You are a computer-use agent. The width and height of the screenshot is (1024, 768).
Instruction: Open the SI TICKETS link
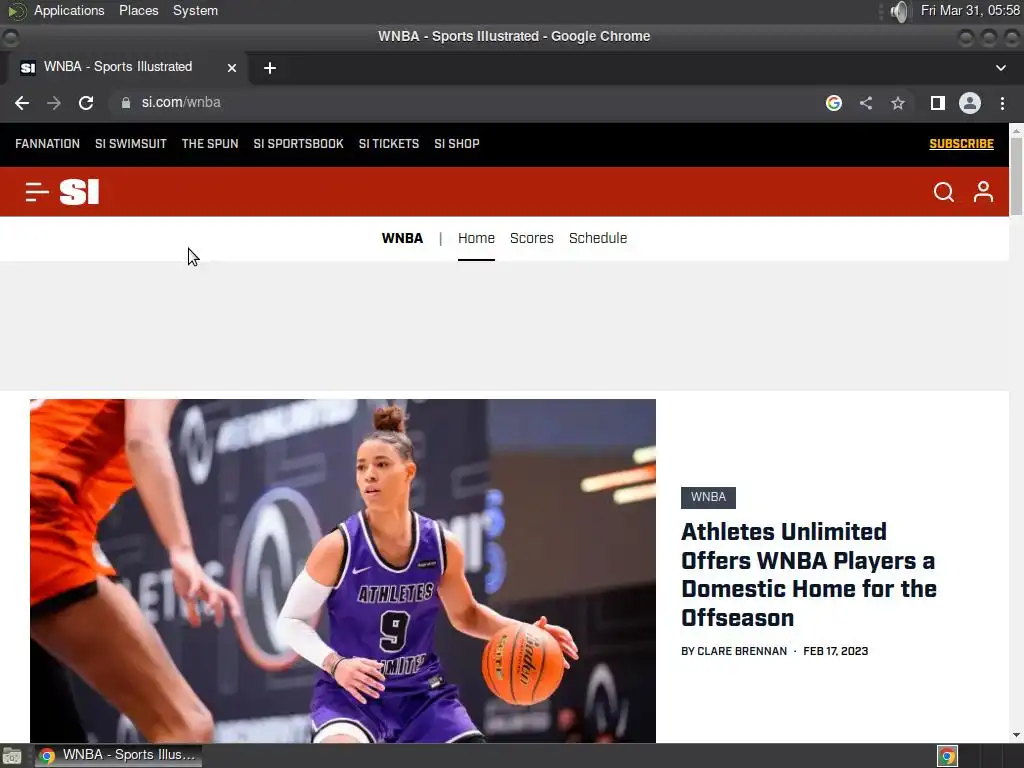point(389,144)
